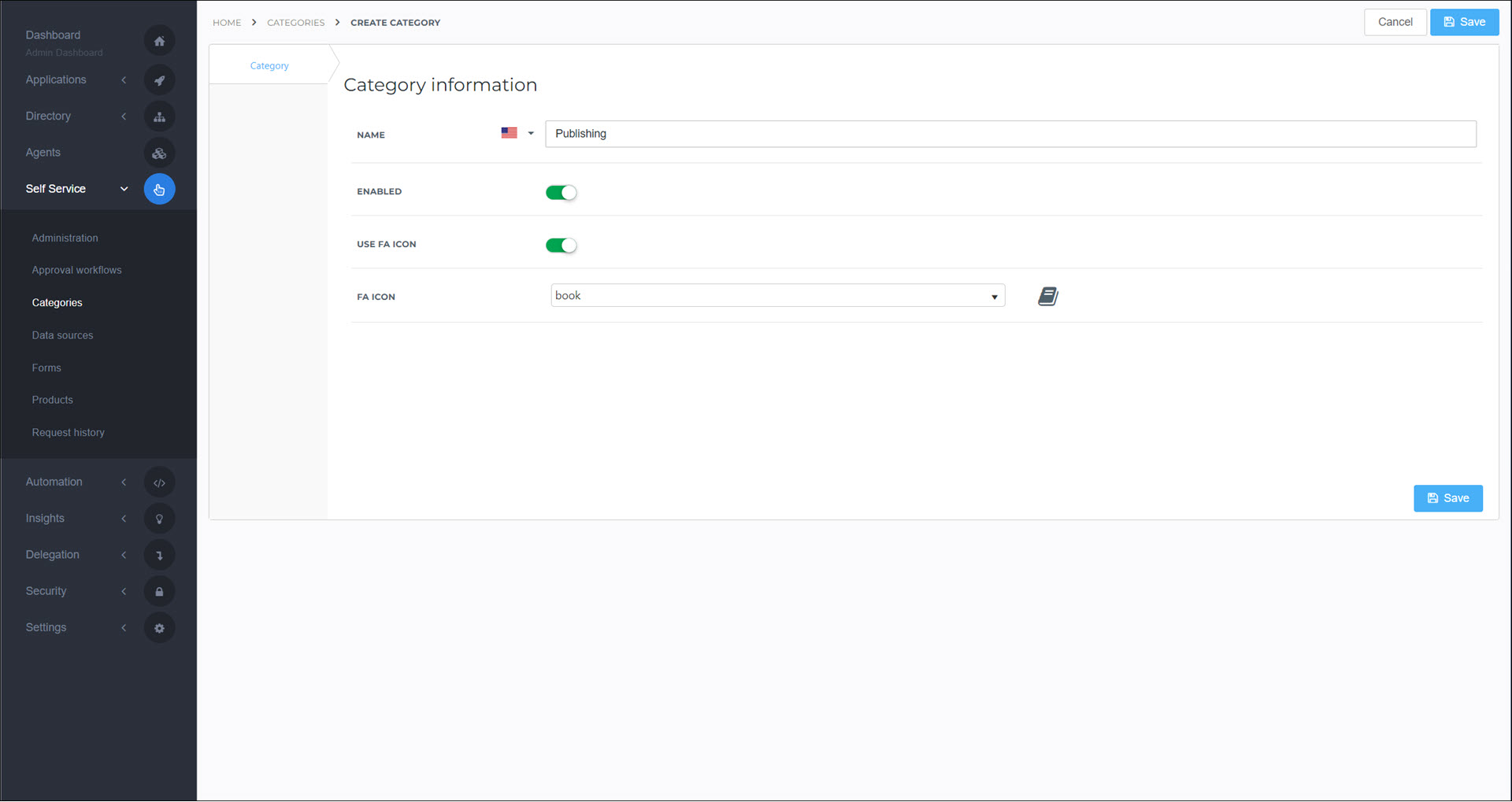
Task: Click the Name input field containing Publishing
Action: 1010,134
